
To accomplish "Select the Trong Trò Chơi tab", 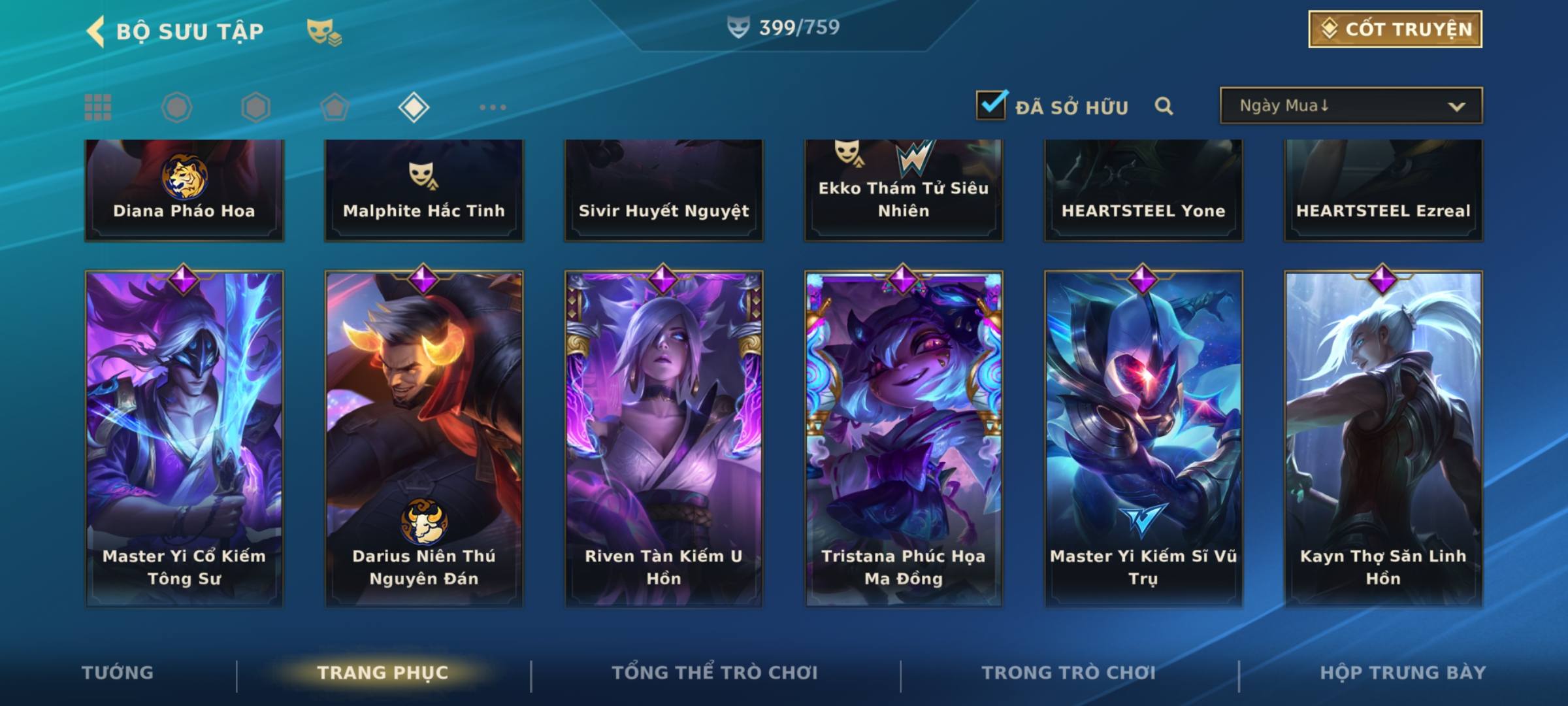I will 1069,673.
